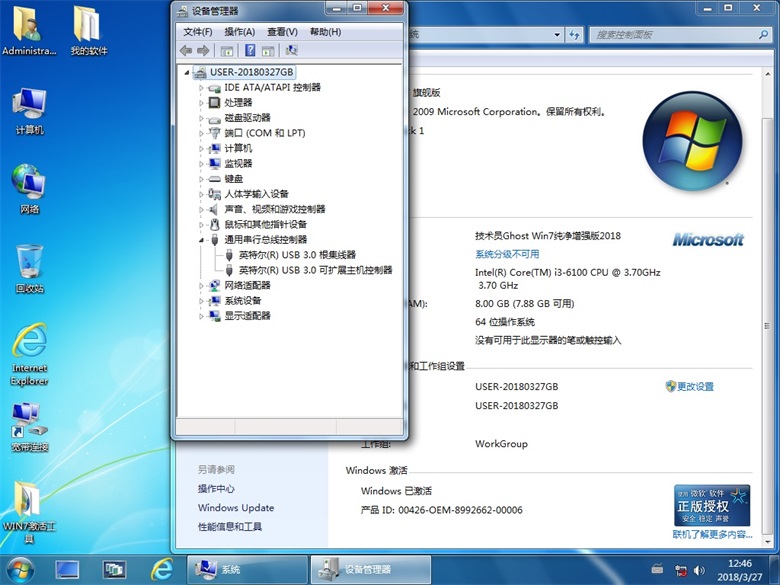Image resolution: width=780 pixels, height=585 pixels.
Task: Click the Help icon in Device Manager toolbar
Action: pyautogui.click(x=250, y=50)
